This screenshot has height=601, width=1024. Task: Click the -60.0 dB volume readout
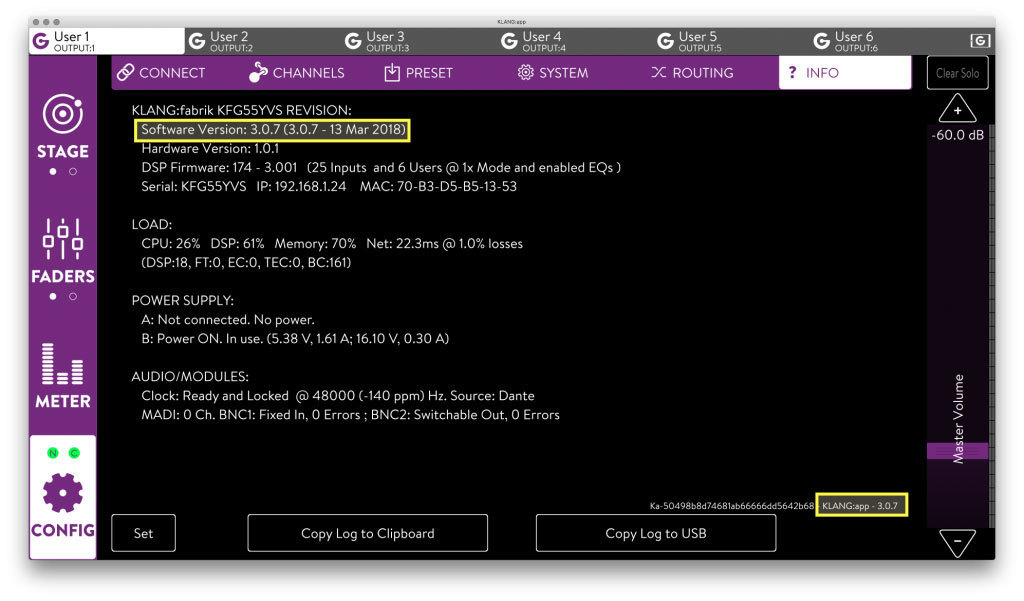[957, 135]
